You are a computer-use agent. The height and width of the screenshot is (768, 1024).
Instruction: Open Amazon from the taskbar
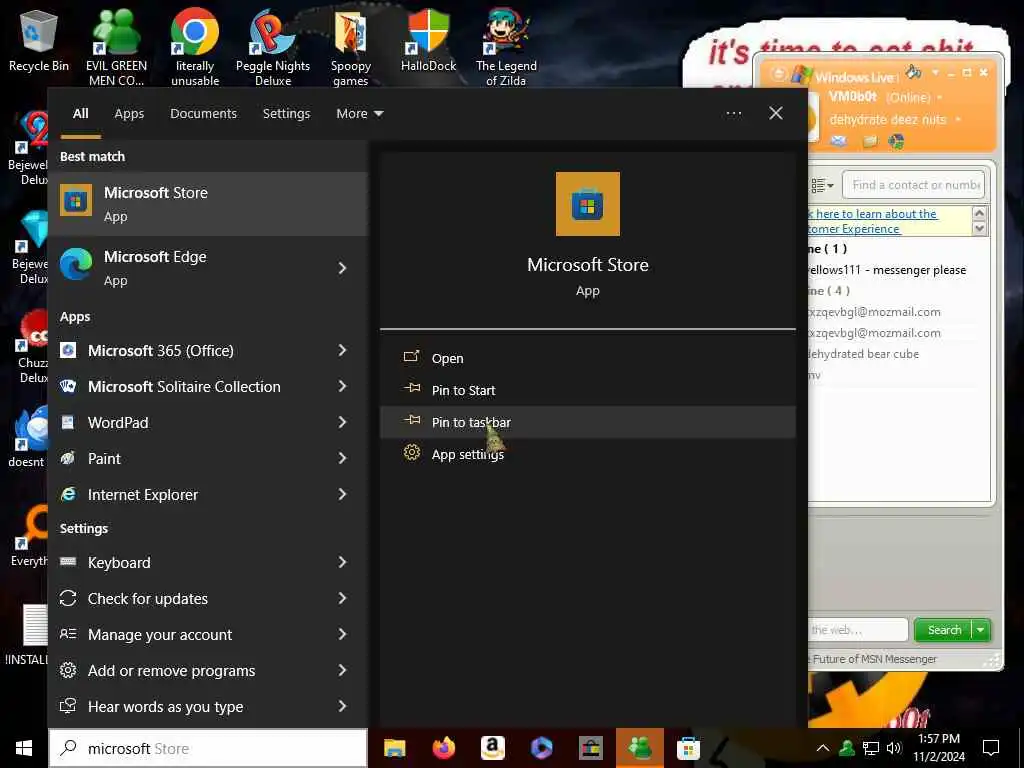click(x=493, y=748)
